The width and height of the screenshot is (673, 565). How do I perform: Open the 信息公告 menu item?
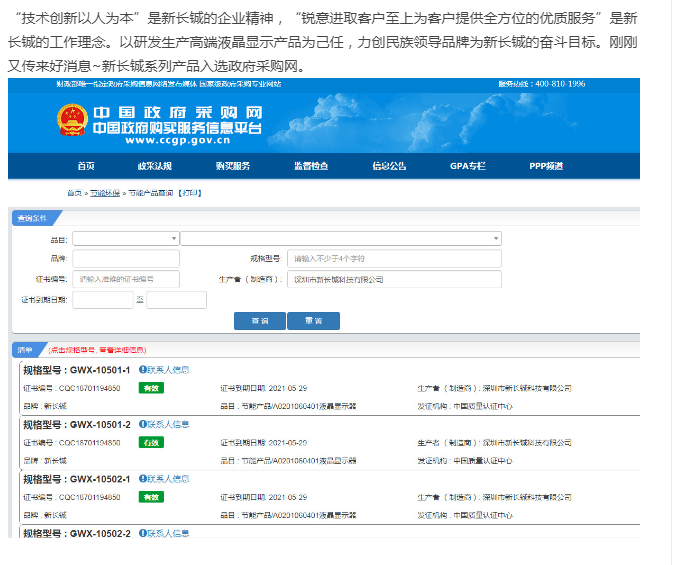pos(389,166)
